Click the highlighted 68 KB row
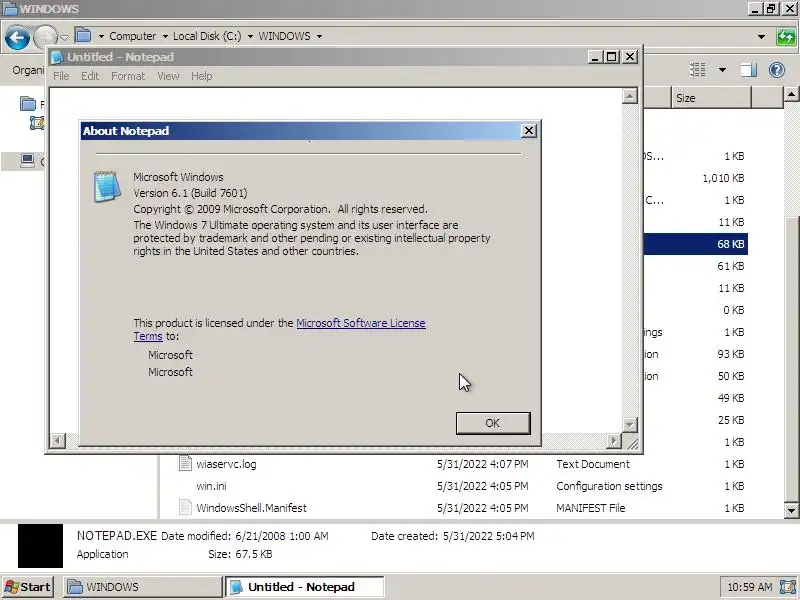 point(696,244)
